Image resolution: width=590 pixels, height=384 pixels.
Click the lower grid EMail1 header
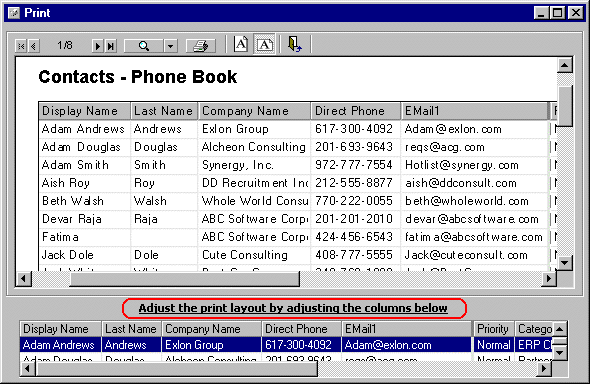coord(407,329)
